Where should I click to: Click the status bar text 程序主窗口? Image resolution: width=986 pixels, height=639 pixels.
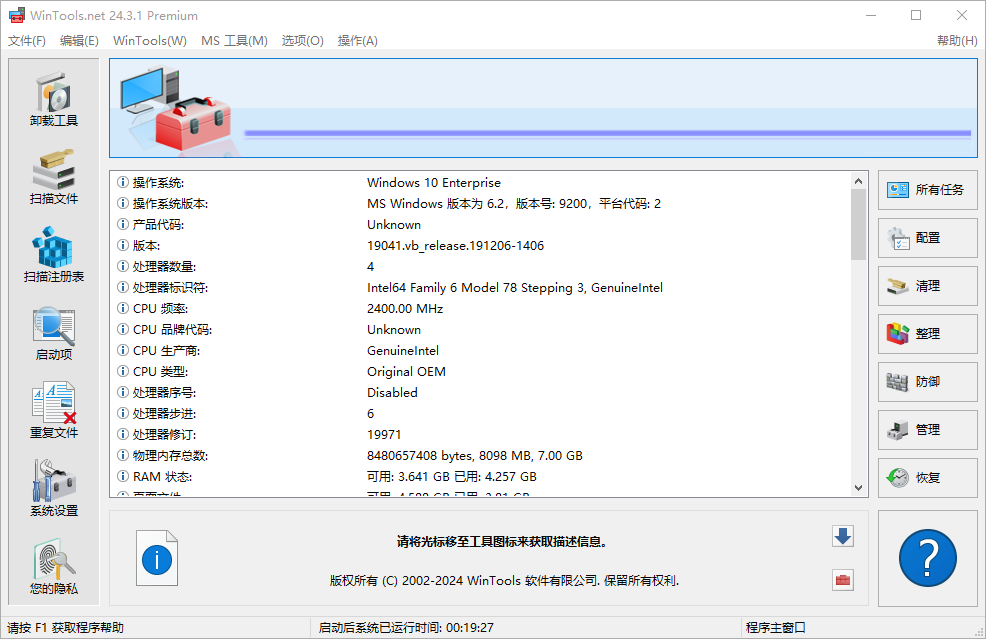point(775,628)
